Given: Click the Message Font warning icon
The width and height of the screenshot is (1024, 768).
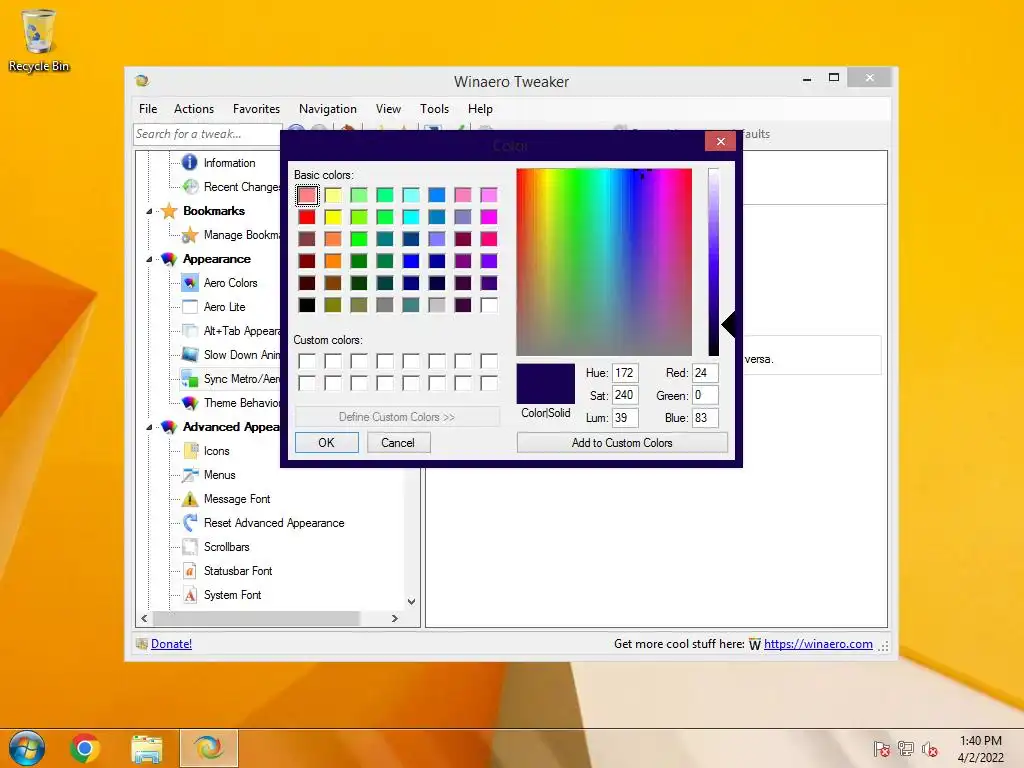Looking at the screenshot, I should [190, 499].
